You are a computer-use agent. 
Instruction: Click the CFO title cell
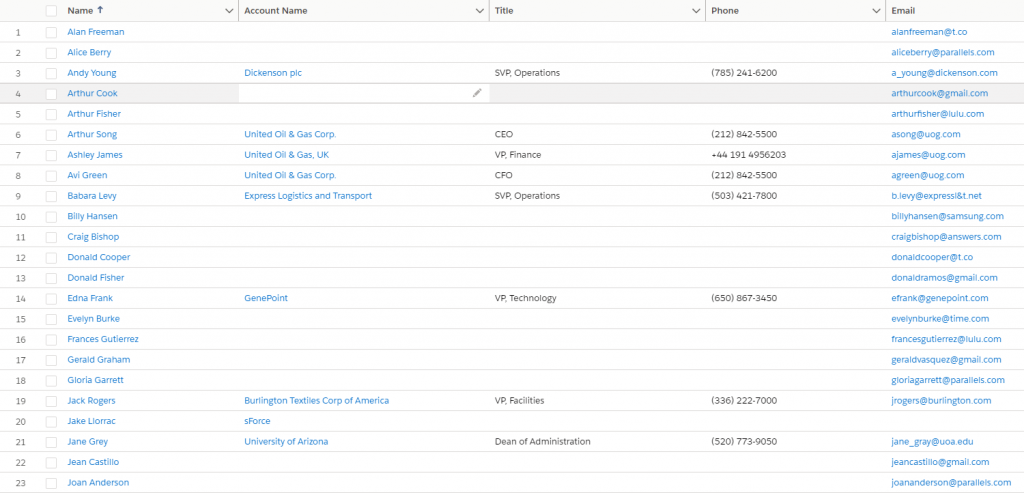coord(504,175)
